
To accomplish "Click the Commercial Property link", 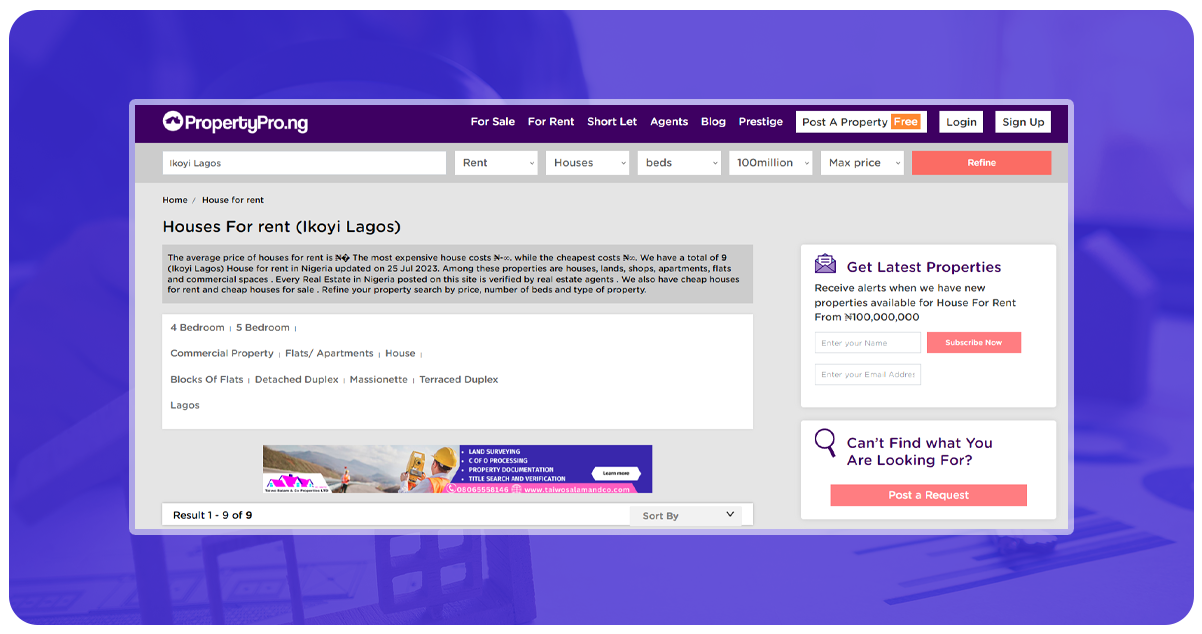I will click(222, 354).
